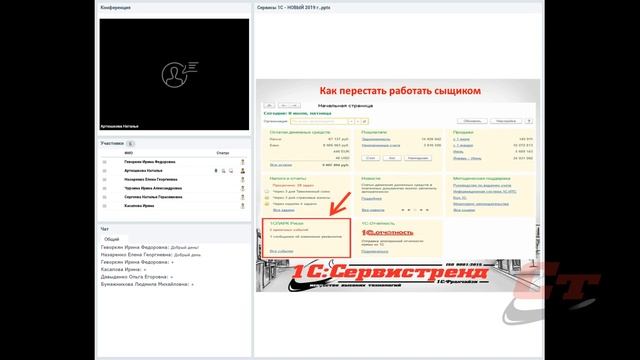Image resolution: width=640 pixels, height=360 pixels.
Task: Open Все новости link
Action: [x=373, y=210]
